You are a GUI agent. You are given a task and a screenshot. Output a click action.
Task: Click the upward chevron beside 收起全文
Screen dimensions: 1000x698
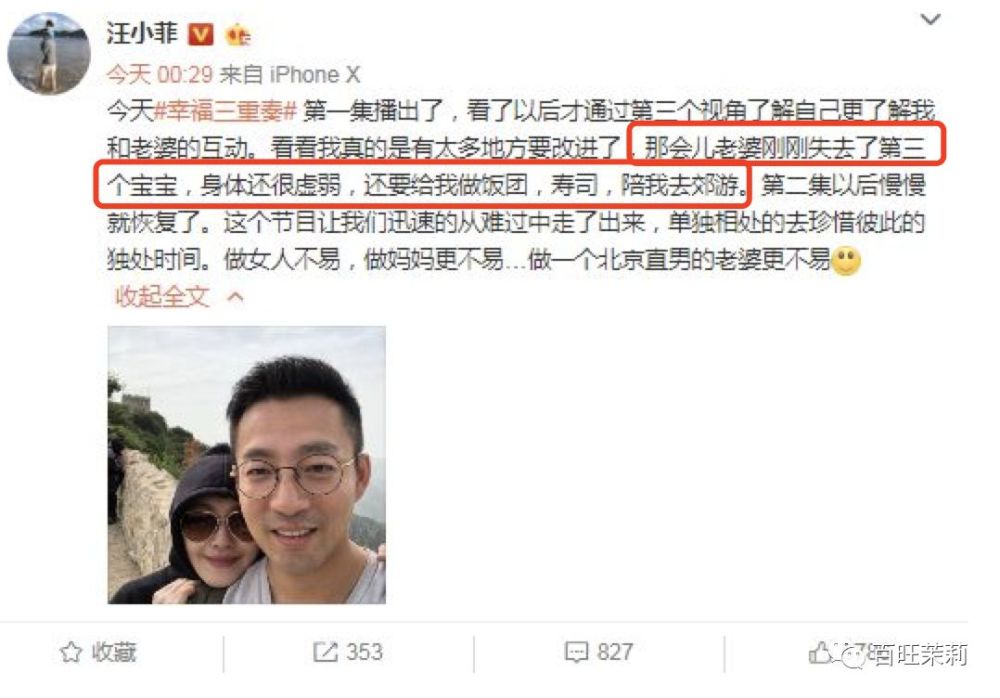pyautogui.click(x=235, y=296)
